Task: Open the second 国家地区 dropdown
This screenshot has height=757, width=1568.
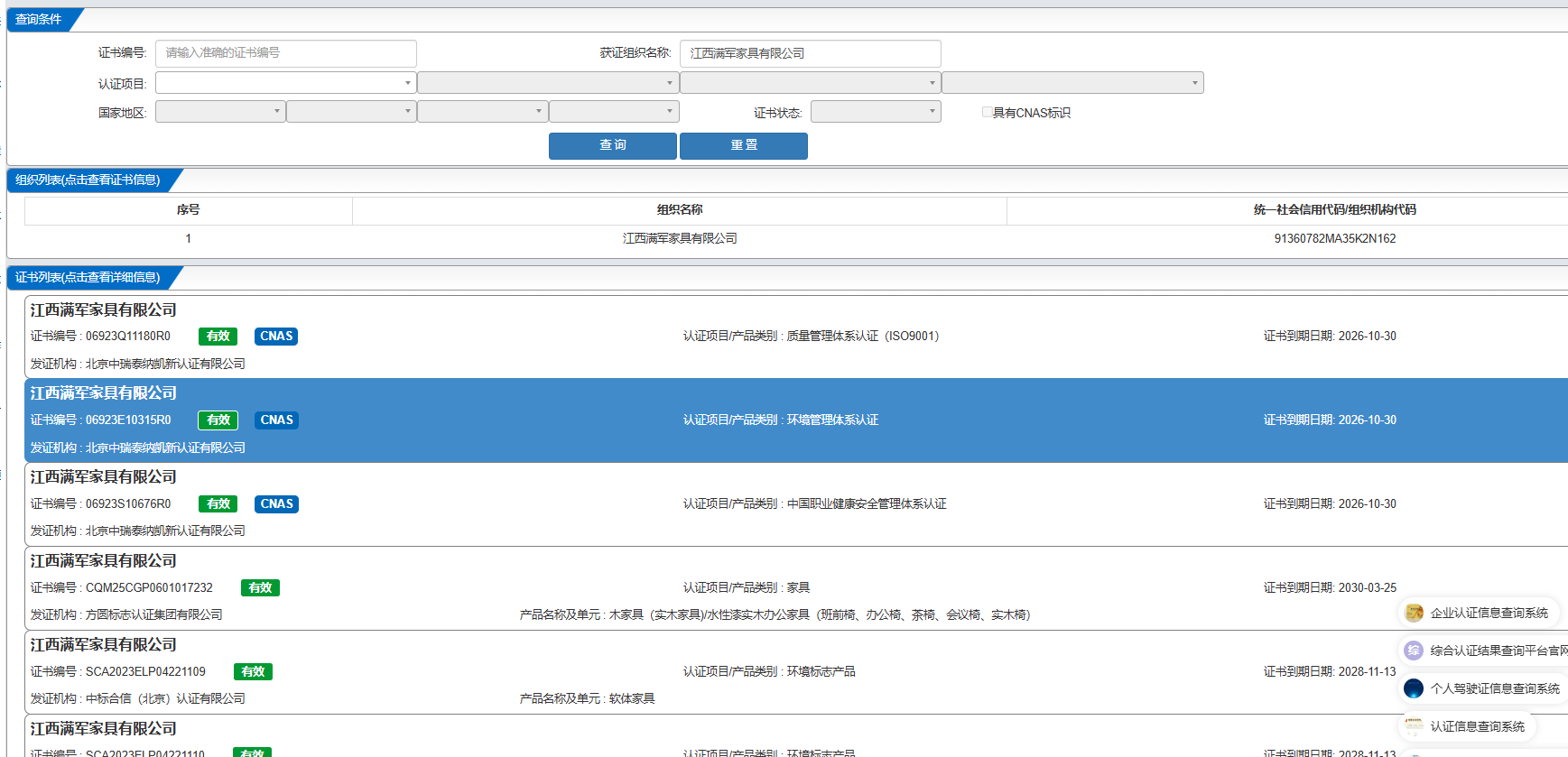Action: click(x=351, y=112)
